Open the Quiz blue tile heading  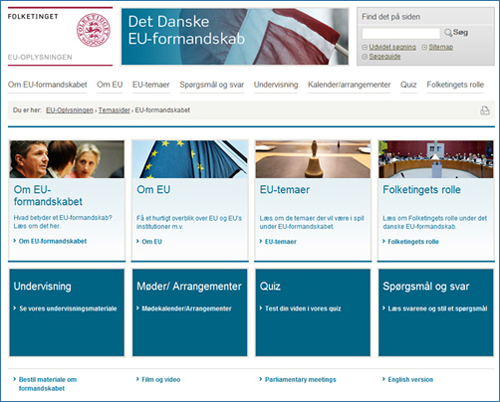(270, 286)
